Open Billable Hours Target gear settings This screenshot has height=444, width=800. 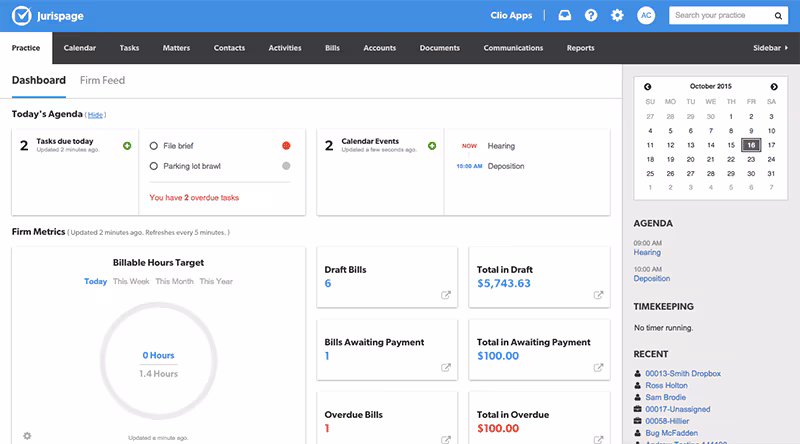[27, 436]
